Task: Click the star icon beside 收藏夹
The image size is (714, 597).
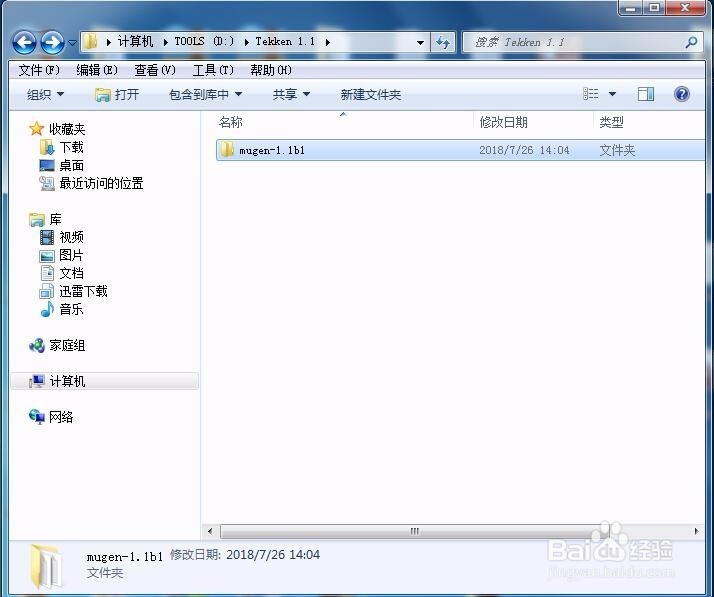Action: (36, 129)
